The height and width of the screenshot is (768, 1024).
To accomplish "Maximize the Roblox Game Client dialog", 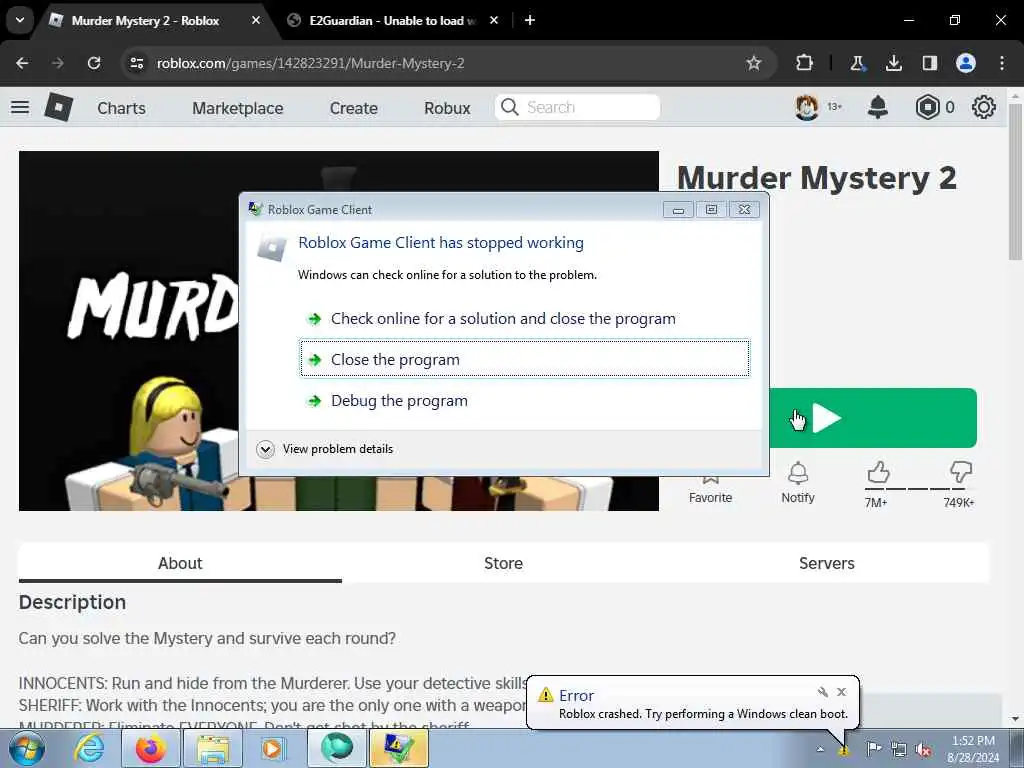I will 711,210.
